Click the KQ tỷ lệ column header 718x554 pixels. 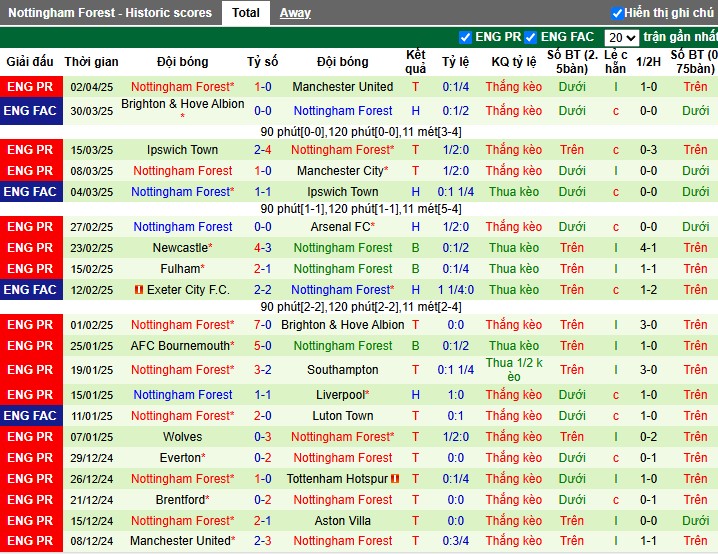point(514,62)
